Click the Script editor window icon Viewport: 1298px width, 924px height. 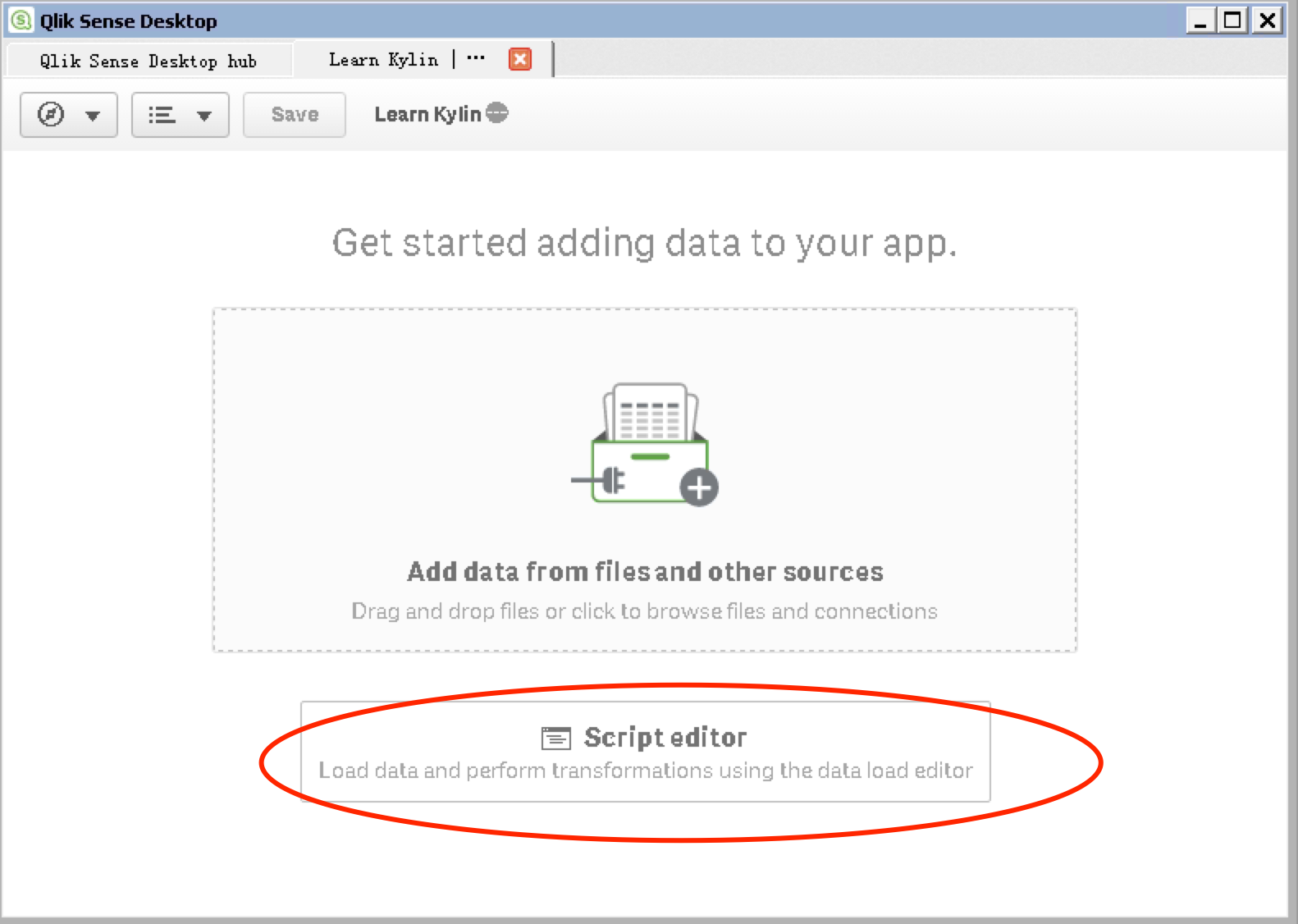[x=555, y=739]
